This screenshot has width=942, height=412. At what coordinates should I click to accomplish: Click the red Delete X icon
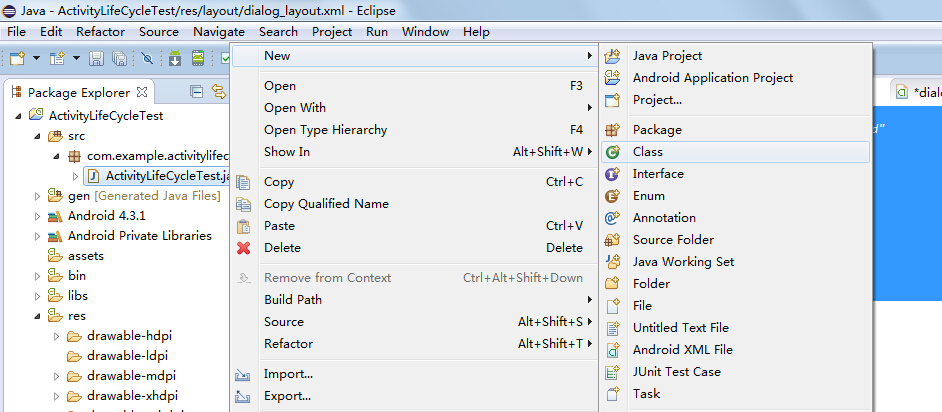[x=243, y=248]
